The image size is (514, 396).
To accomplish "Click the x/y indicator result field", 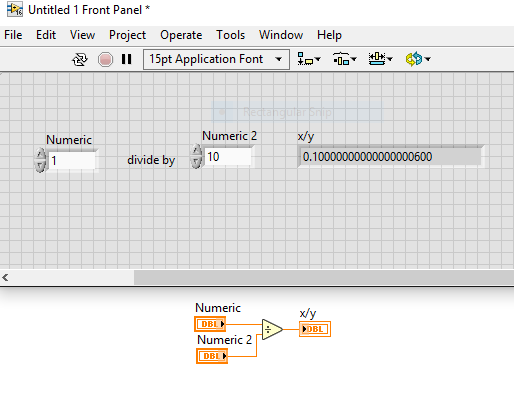I will pyautogui.click(x=390, y=157).
